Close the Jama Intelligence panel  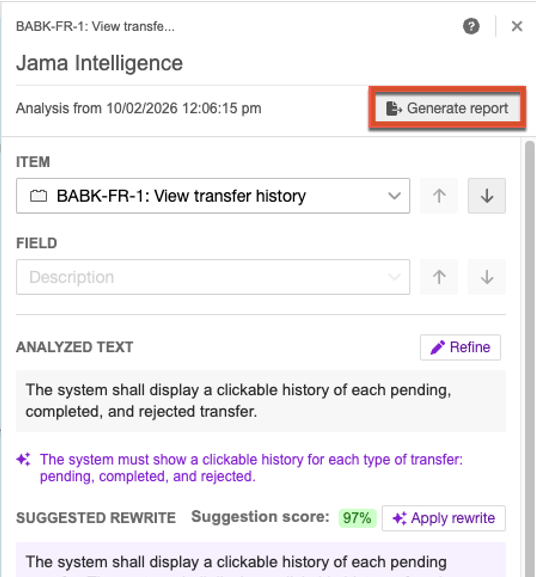pyautogui.click(x=517, y=26)
